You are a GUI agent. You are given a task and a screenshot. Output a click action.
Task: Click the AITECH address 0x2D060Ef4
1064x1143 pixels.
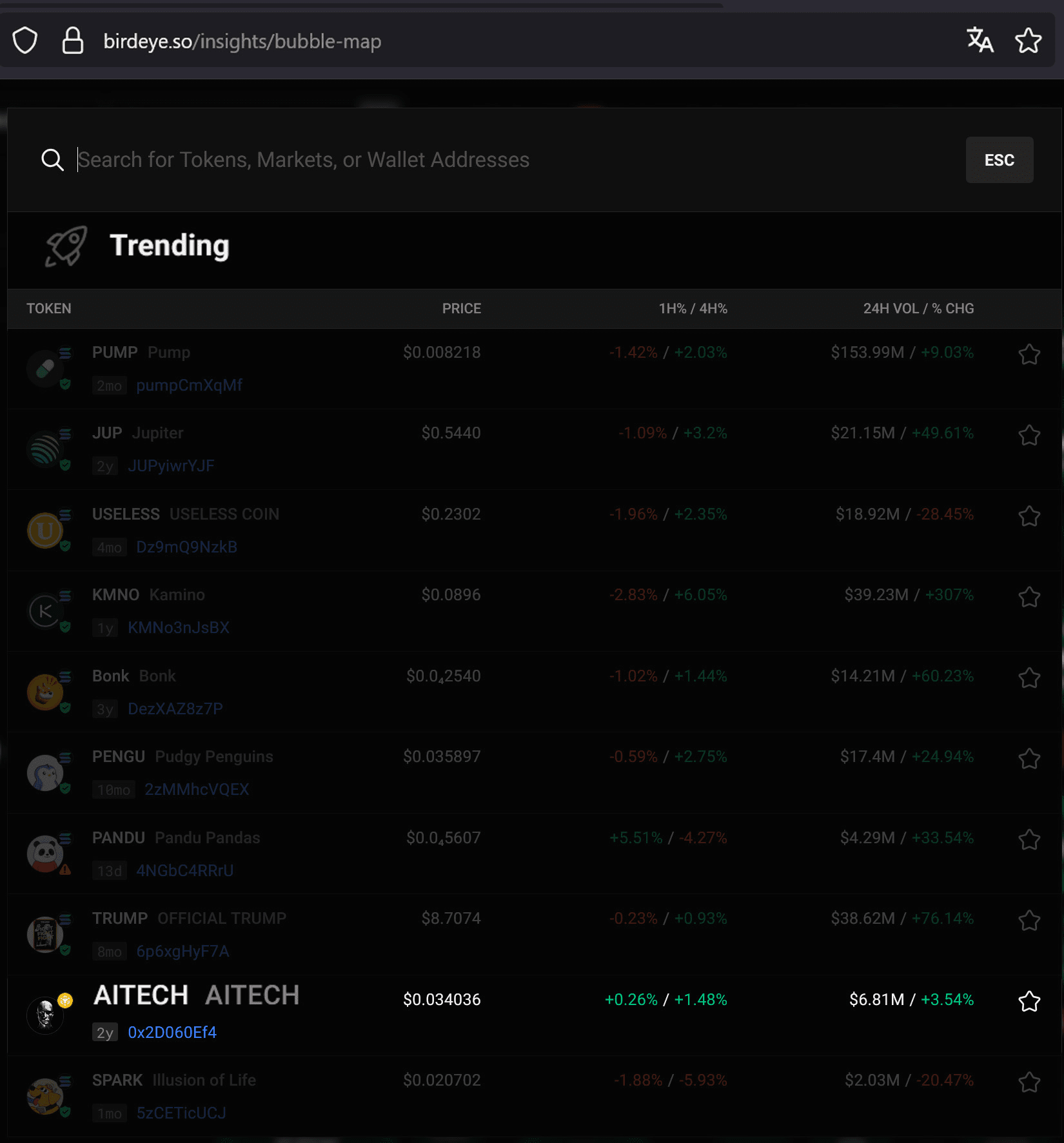pos(172,1033)
